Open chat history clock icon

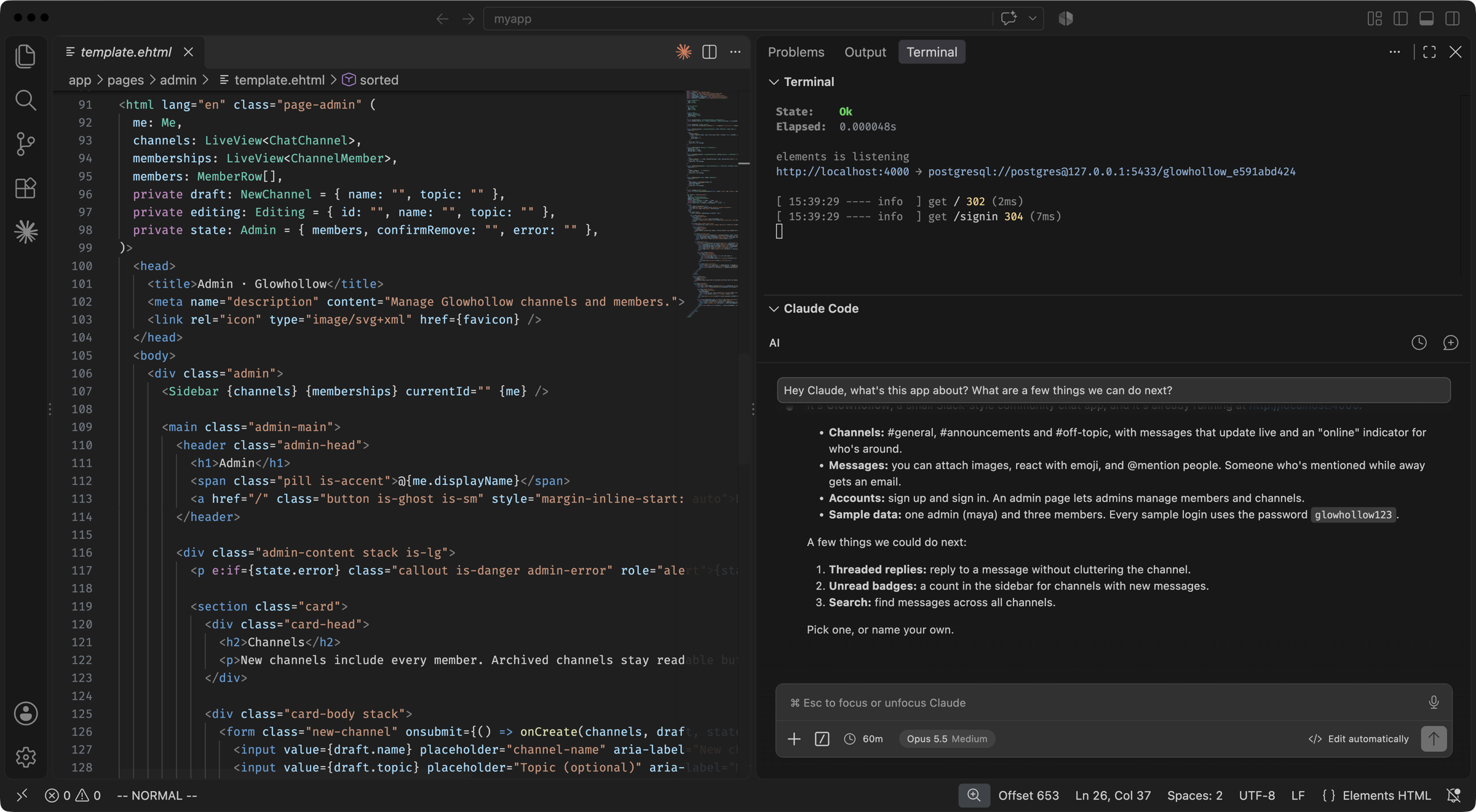(x=1419, y=342)
